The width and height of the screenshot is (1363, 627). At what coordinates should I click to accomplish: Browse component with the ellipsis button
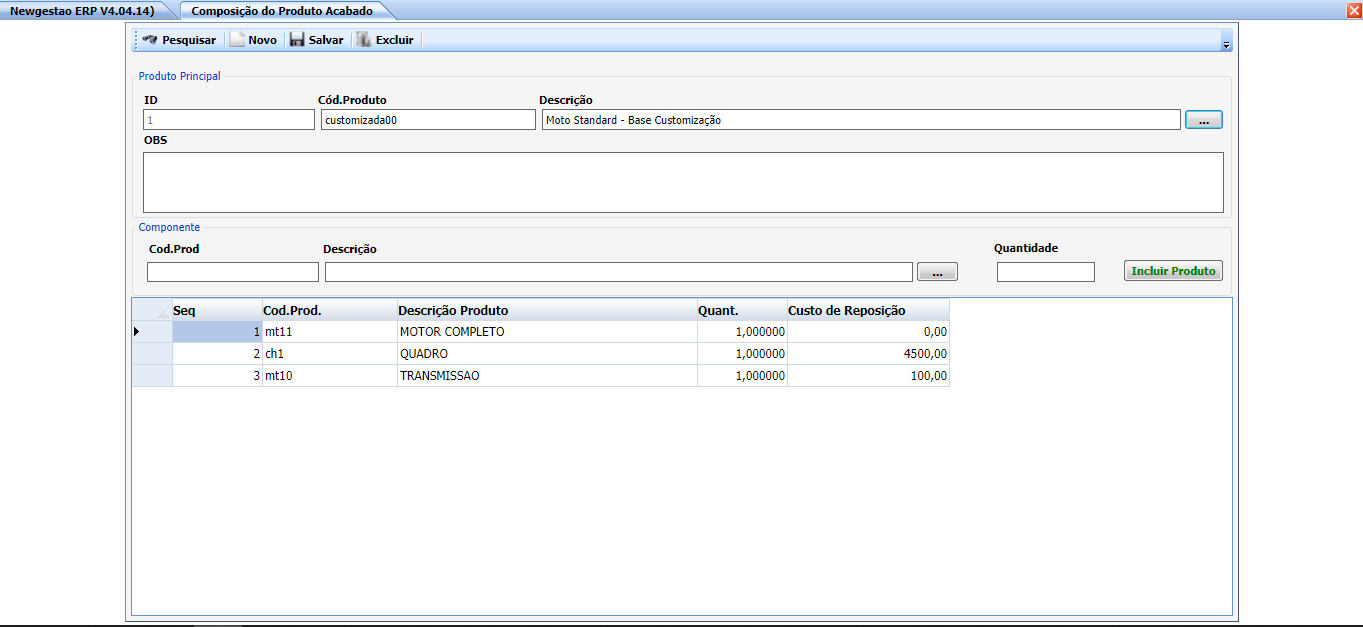(937, 272)
